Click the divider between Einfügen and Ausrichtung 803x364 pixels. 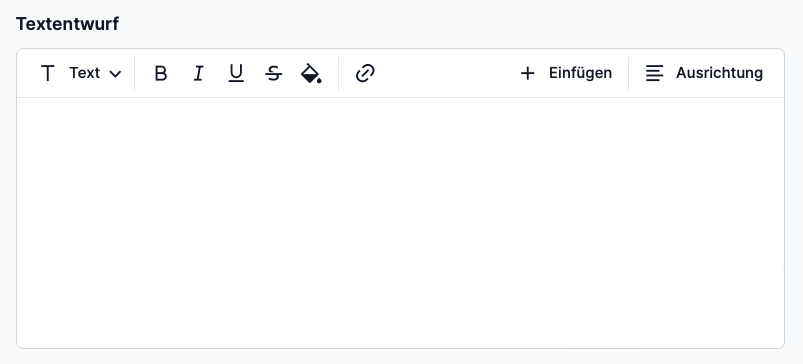tap(628, 73)
